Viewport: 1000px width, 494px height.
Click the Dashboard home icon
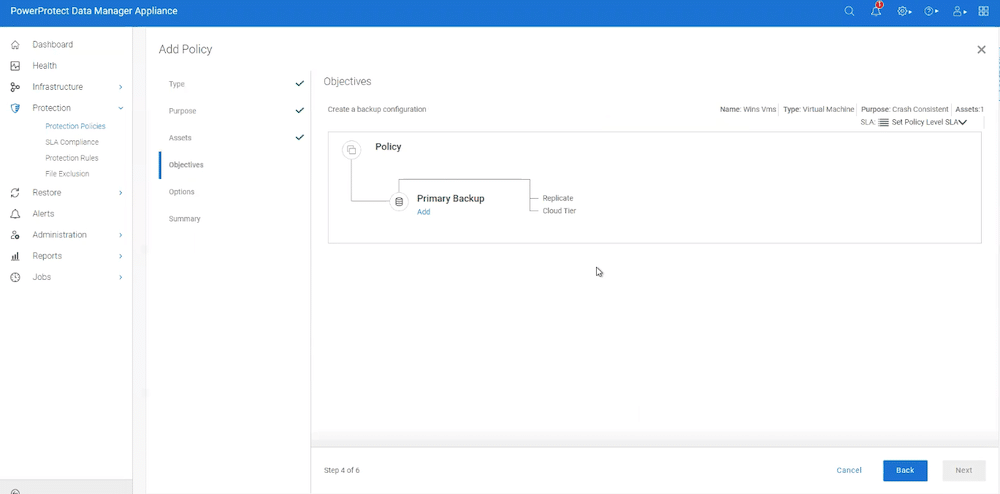tap(15, 45)
